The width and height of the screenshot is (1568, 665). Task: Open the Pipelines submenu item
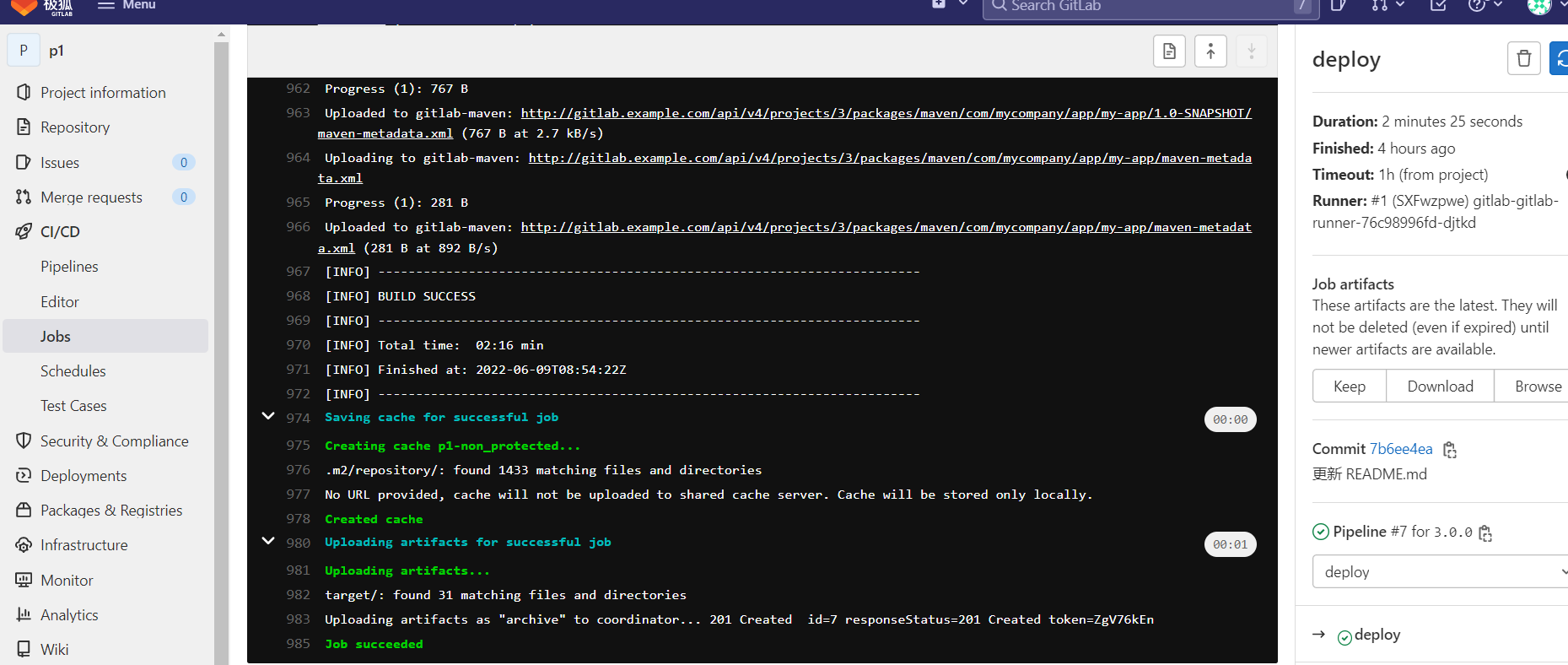pyautogui.click(x=69, y=267)
